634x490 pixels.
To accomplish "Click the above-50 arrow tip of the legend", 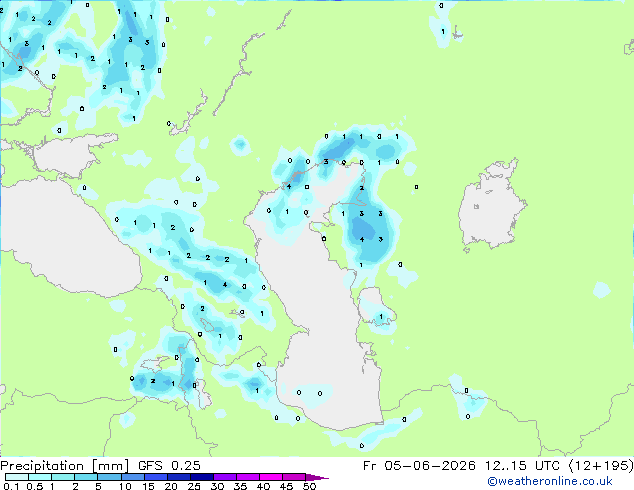I will coord(317,477).
